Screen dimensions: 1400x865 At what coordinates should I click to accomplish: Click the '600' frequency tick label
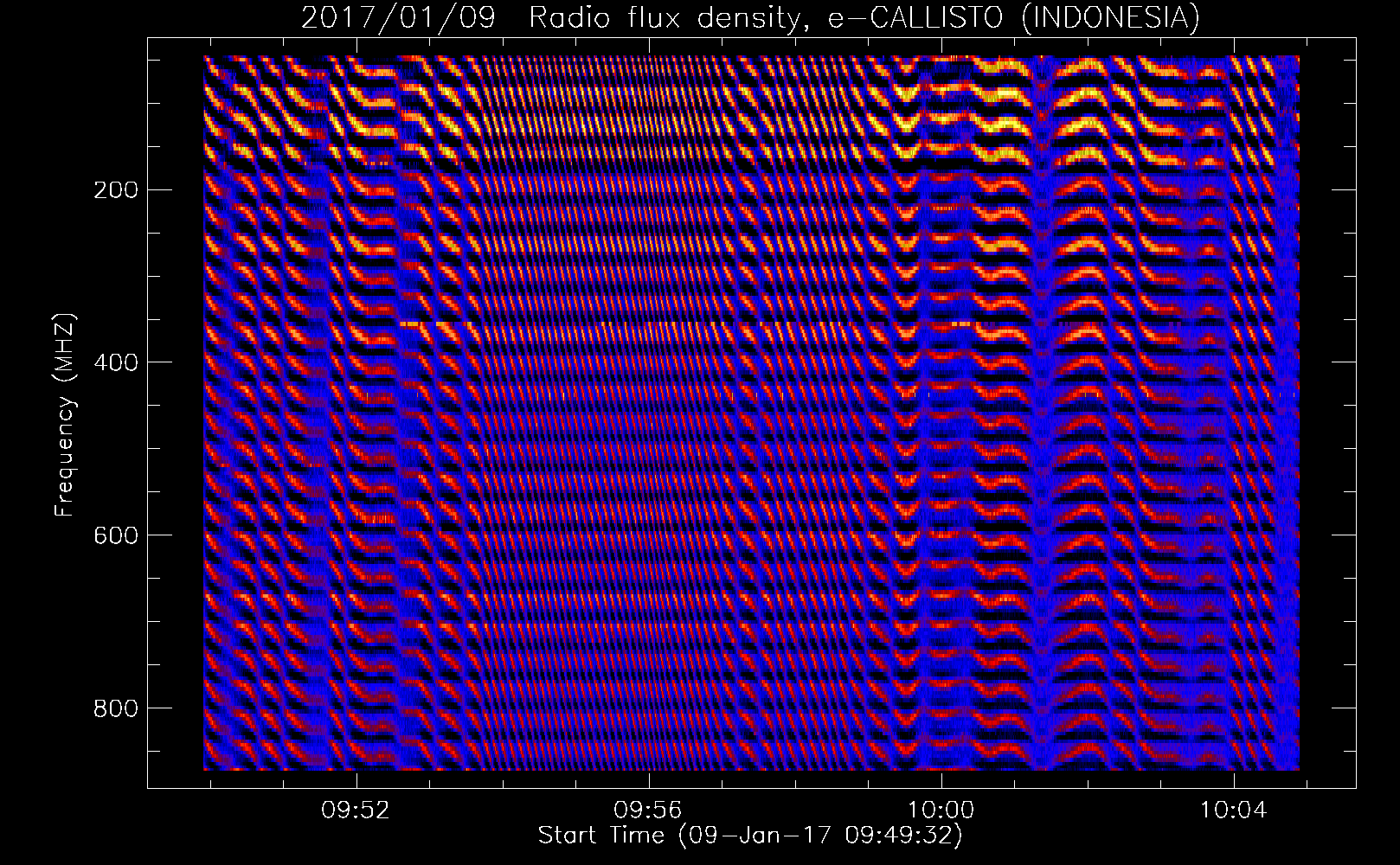115,535
